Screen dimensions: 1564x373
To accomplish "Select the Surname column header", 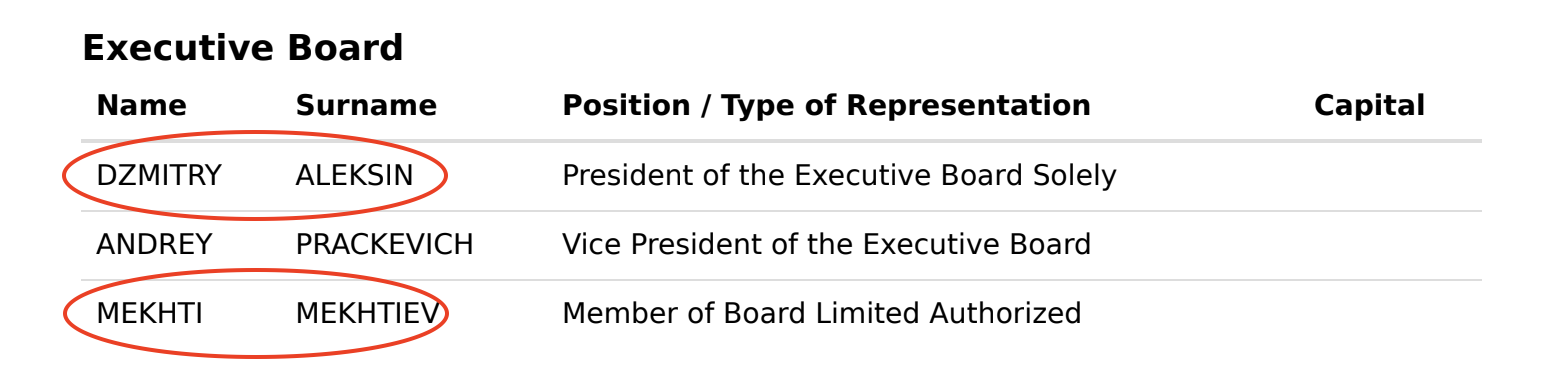I will click(366, 106).
